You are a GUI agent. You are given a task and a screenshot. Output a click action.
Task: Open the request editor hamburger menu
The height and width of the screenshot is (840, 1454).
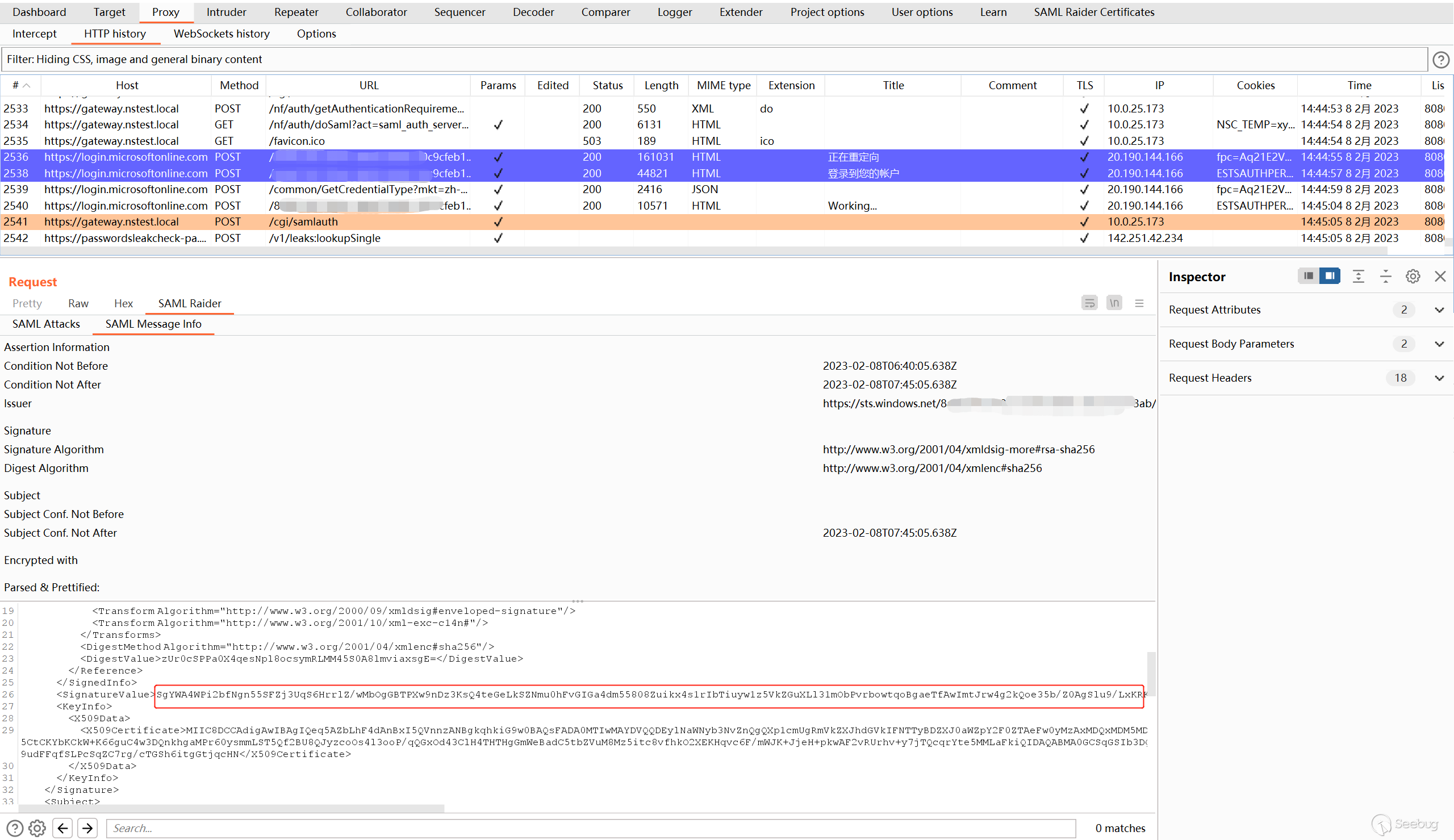[x=1139, y=303]
